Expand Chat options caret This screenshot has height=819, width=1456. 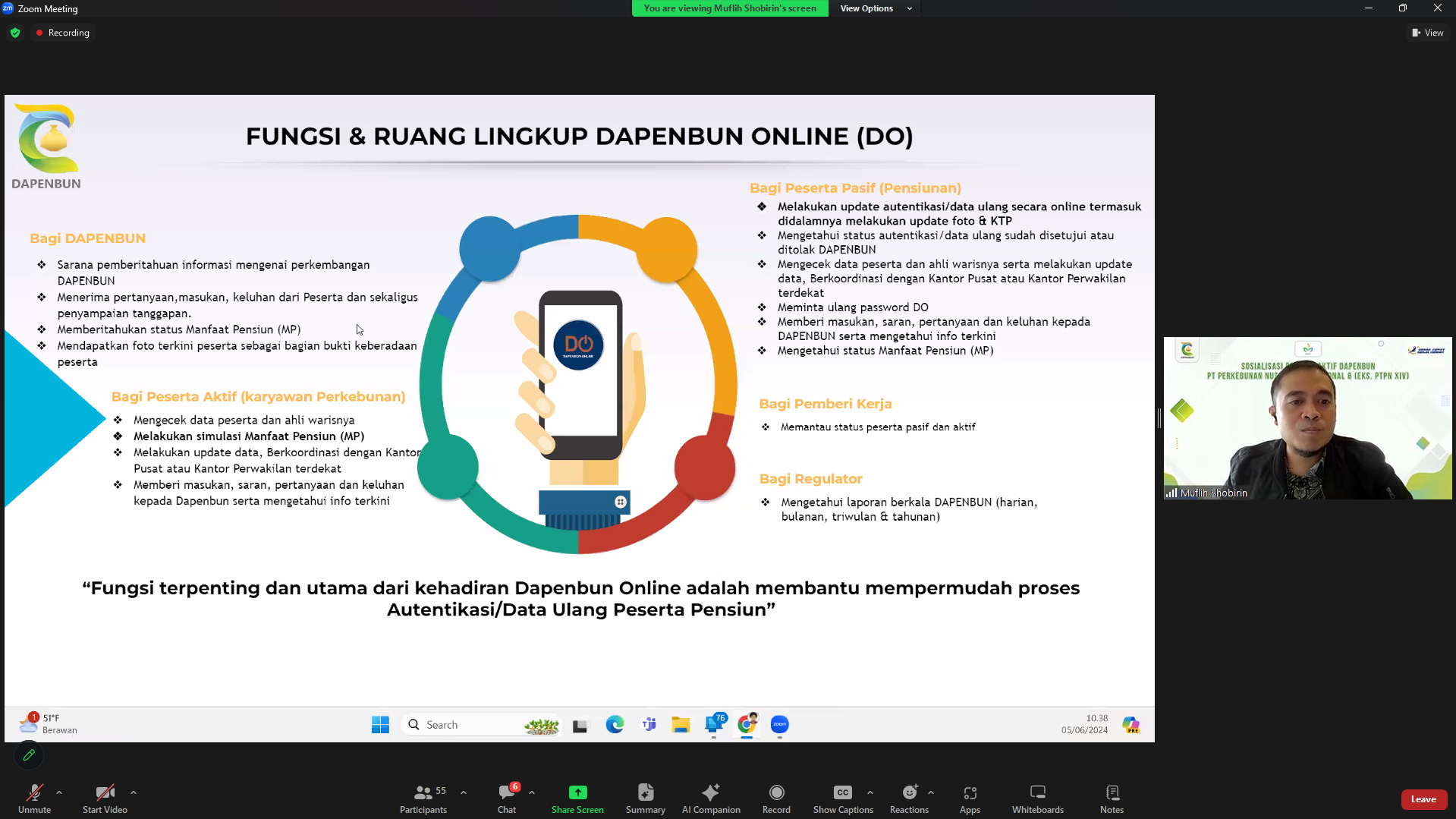click(x=532, y=792)
